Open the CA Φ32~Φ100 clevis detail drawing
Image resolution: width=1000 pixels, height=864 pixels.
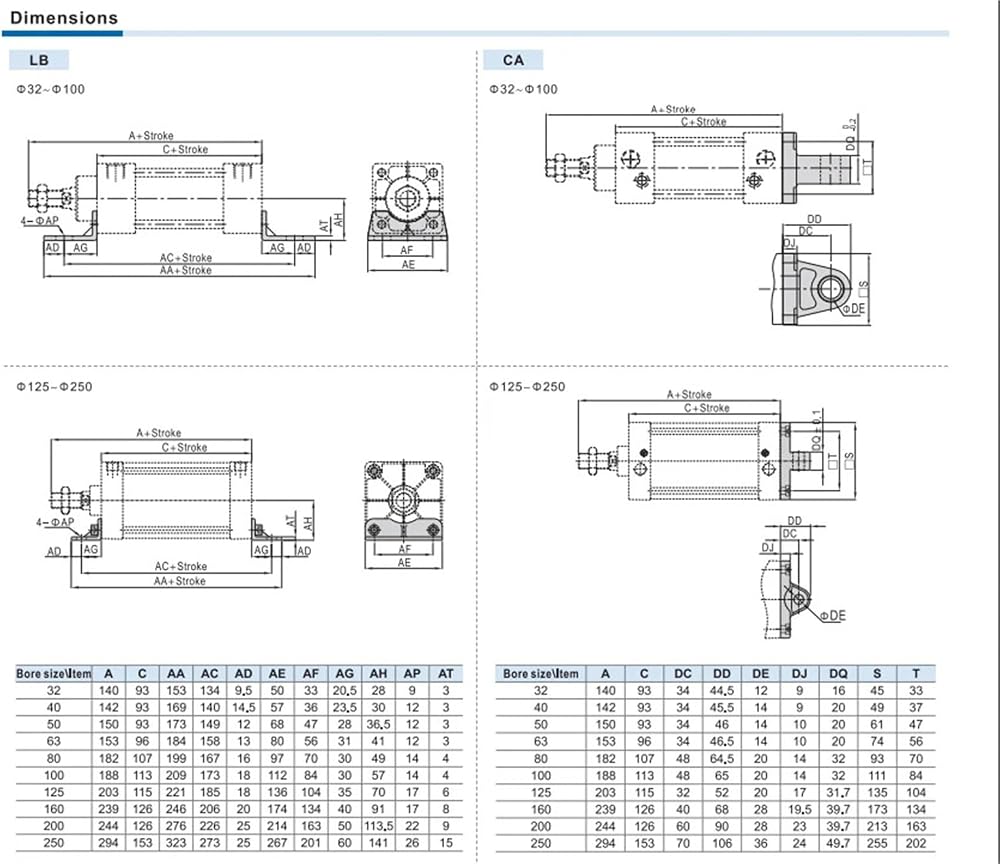(x=814, y=270)
